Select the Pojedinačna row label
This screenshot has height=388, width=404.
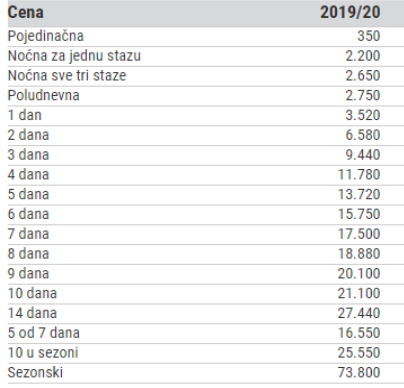[46, 36]
